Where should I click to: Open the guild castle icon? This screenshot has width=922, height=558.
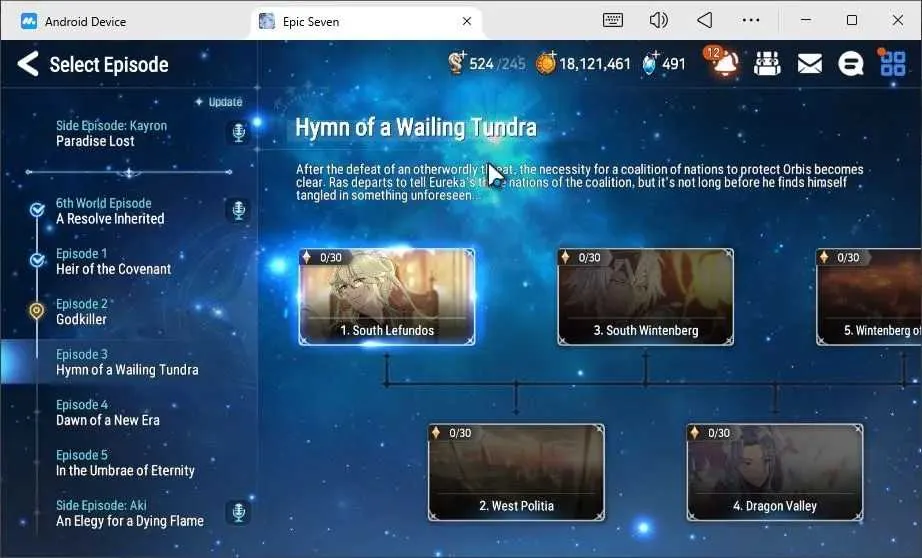pos(767,64)
